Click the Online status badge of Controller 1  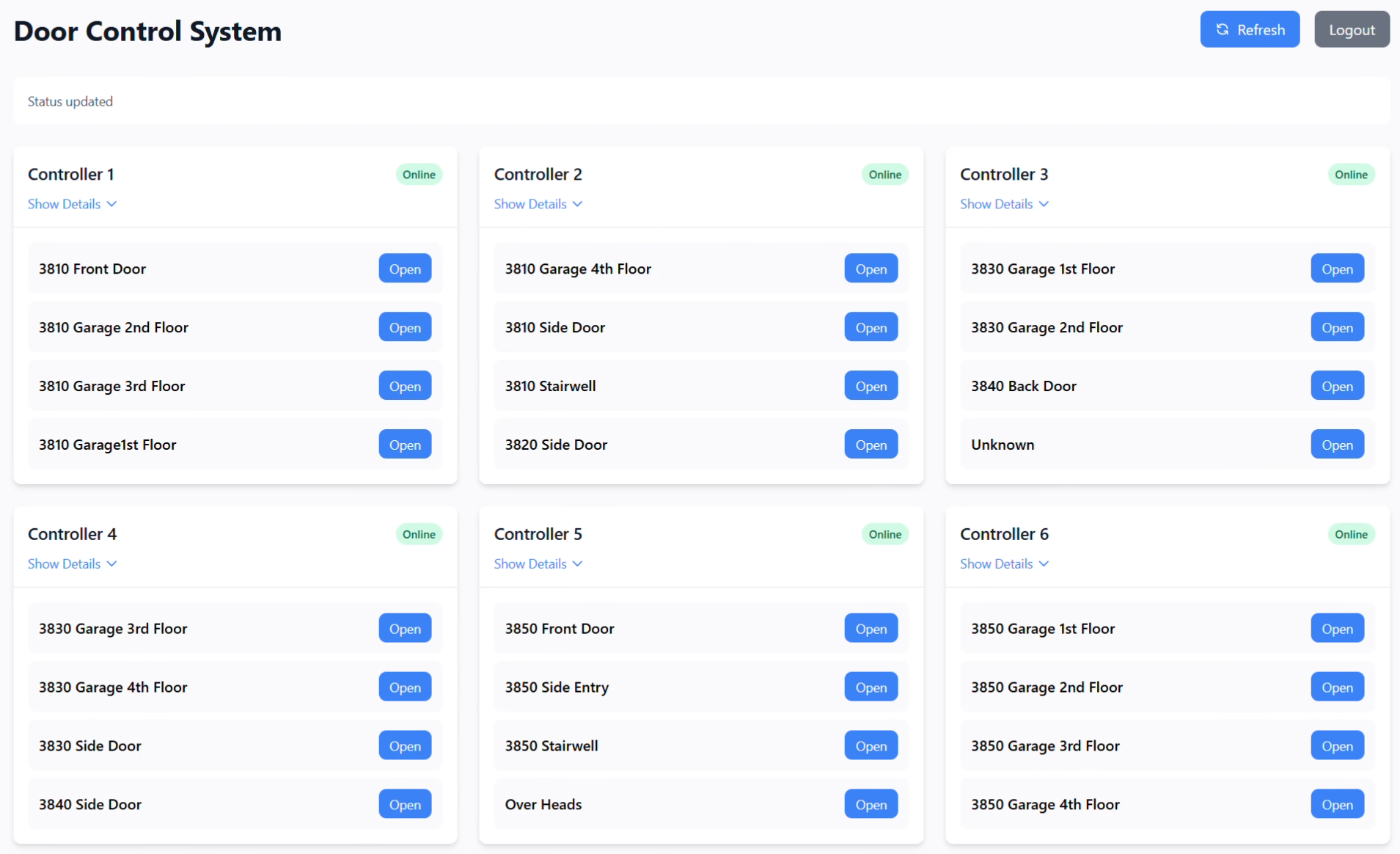click(419, 175)
